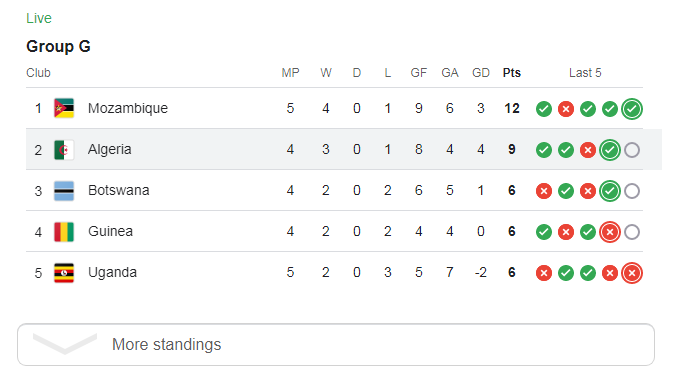This screenshot has height=369, width=677.
Task: Expand the More standings section
Action: coord(336,344)
